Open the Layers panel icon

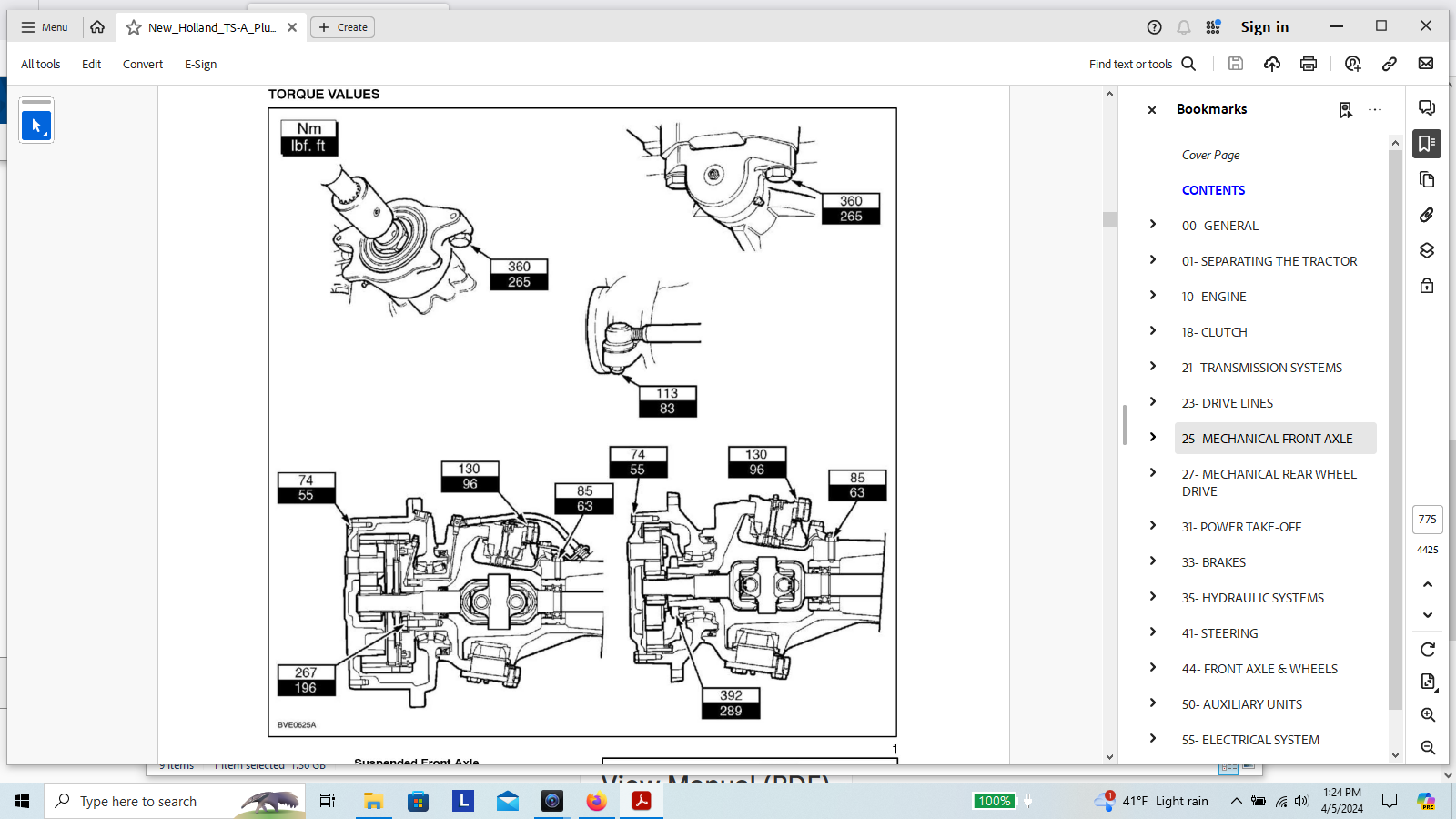pyautogui.click(x=1427, y=251)
